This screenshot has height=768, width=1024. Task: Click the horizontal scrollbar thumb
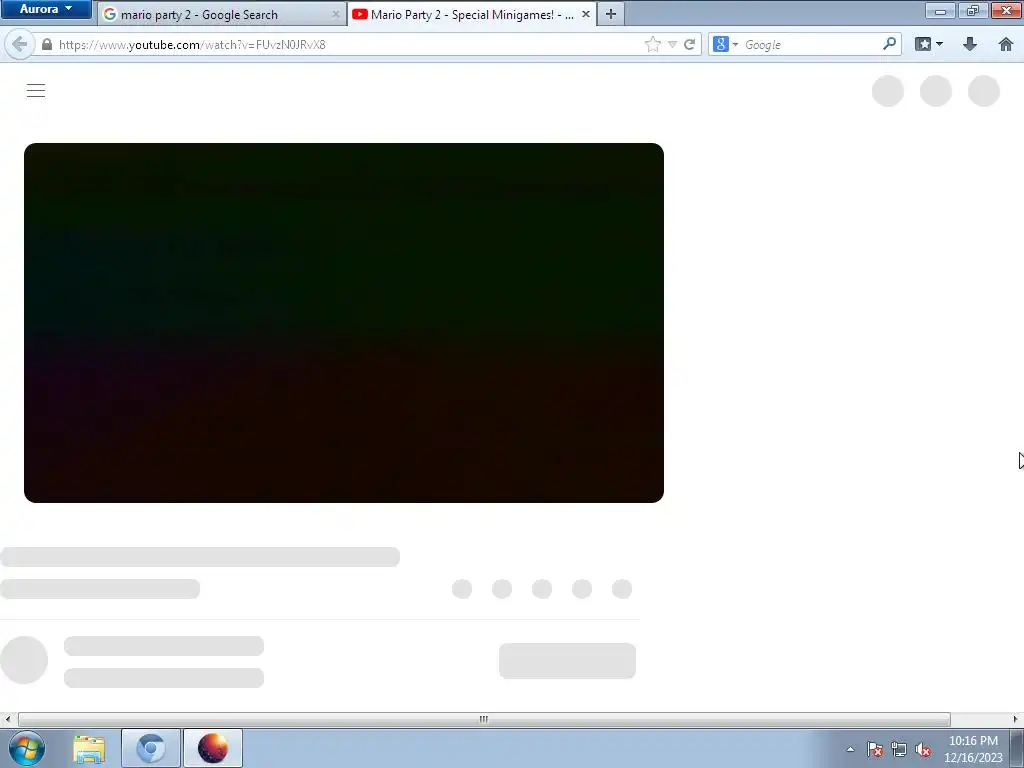[484, 719]
